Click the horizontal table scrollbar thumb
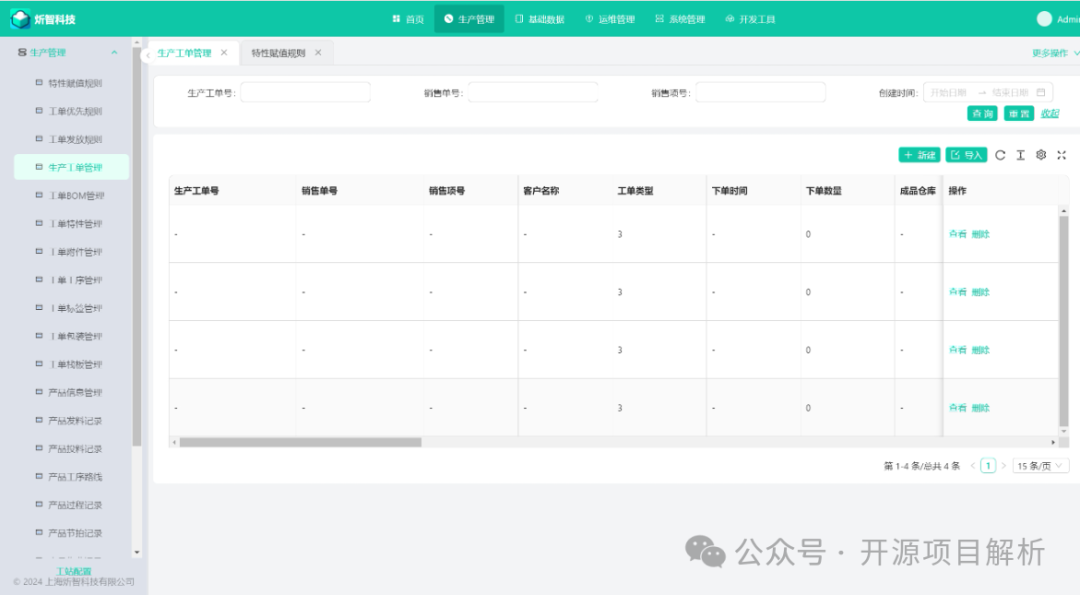The height and width of the screenshot is (595, 1080). [300, 442]
